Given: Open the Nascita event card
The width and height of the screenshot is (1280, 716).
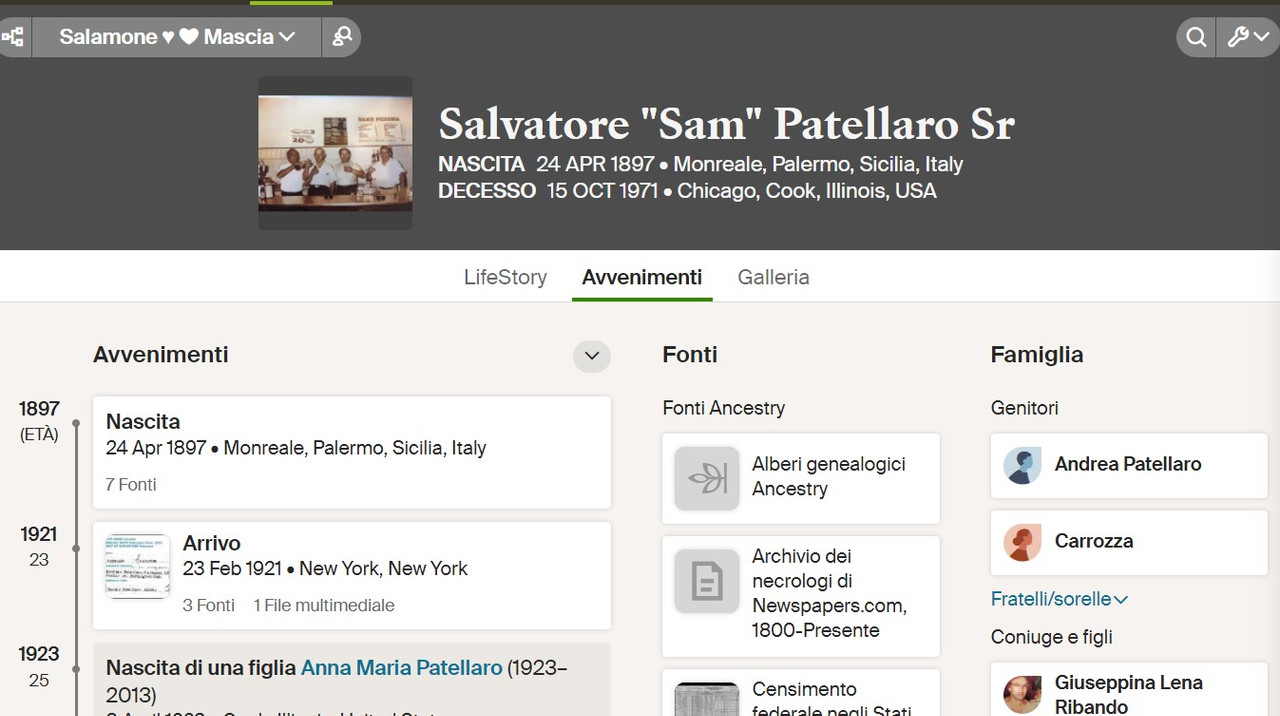Looking at the screenshot, I should 352,452.
